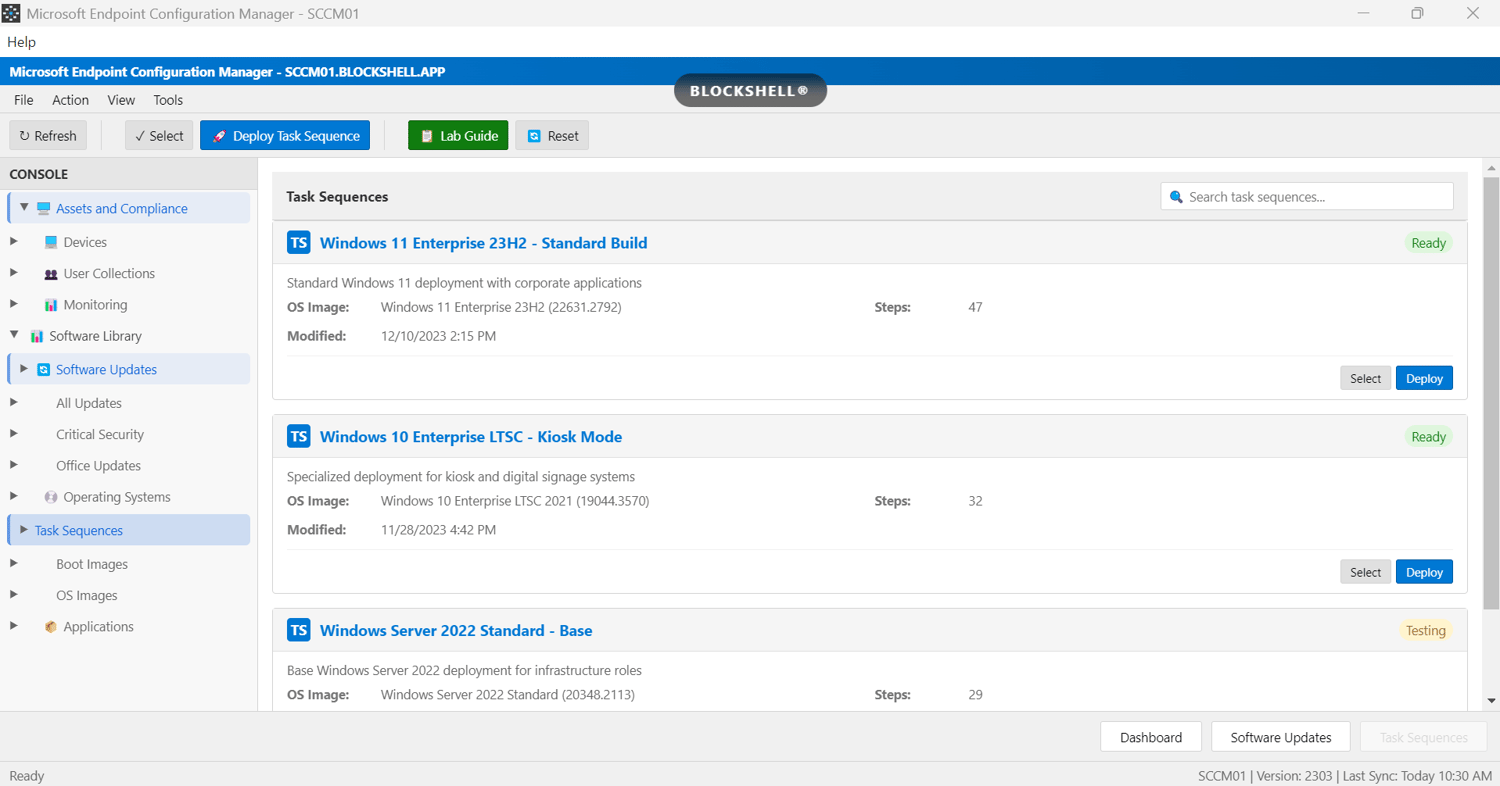Open the Help menu

pos(21,42)
